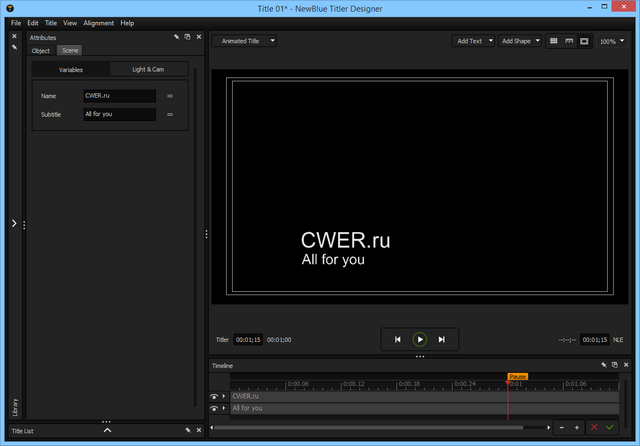The height and width of the screenshot is (446, 640).
Task: Click the Play button in transport controls
Action: pyautogui.click(x=420, y=340)
